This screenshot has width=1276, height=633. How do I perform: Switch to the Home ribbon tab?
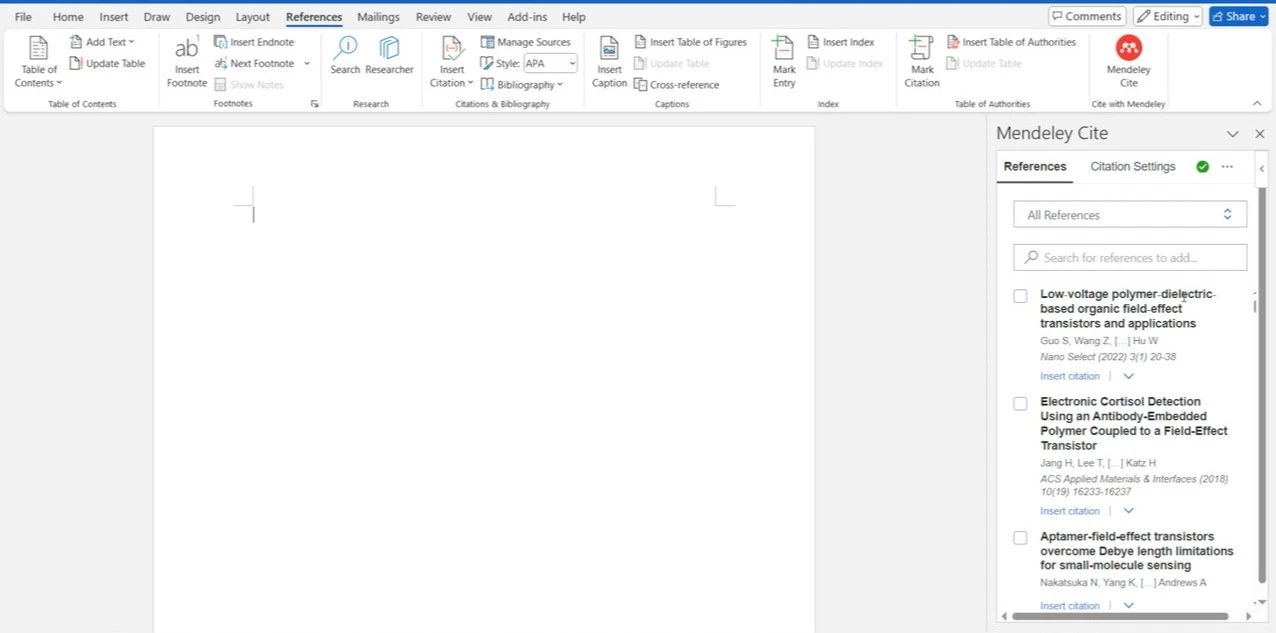pyautogui.click(x=68, y=17)
